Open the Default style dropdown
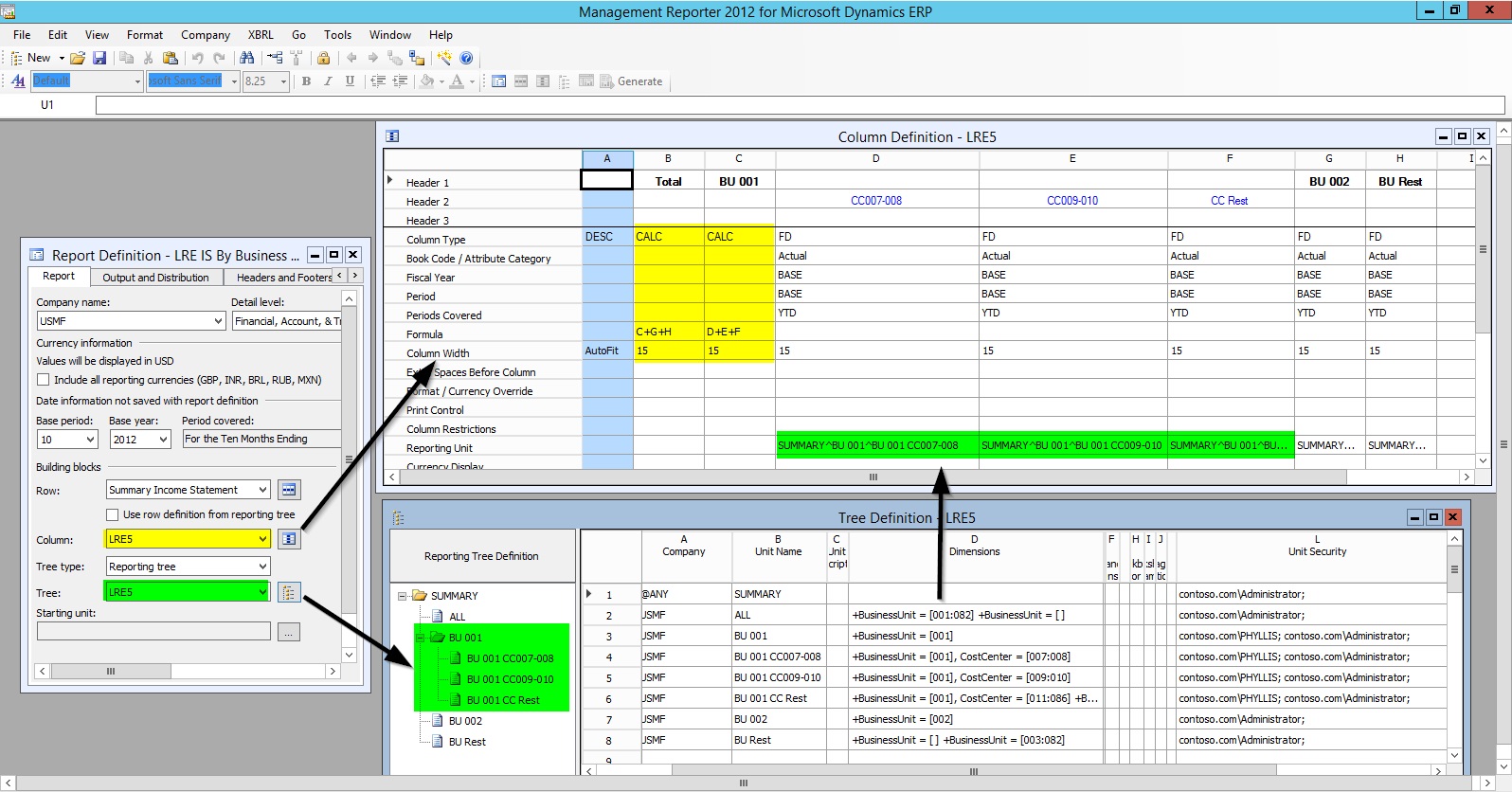The image size is (1512, 792). tap(137, 81)
